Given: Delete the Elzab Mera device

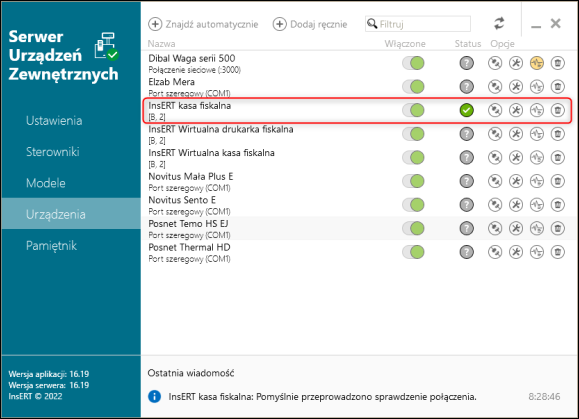Looking at the screenshot, I should tap(558, 87).
